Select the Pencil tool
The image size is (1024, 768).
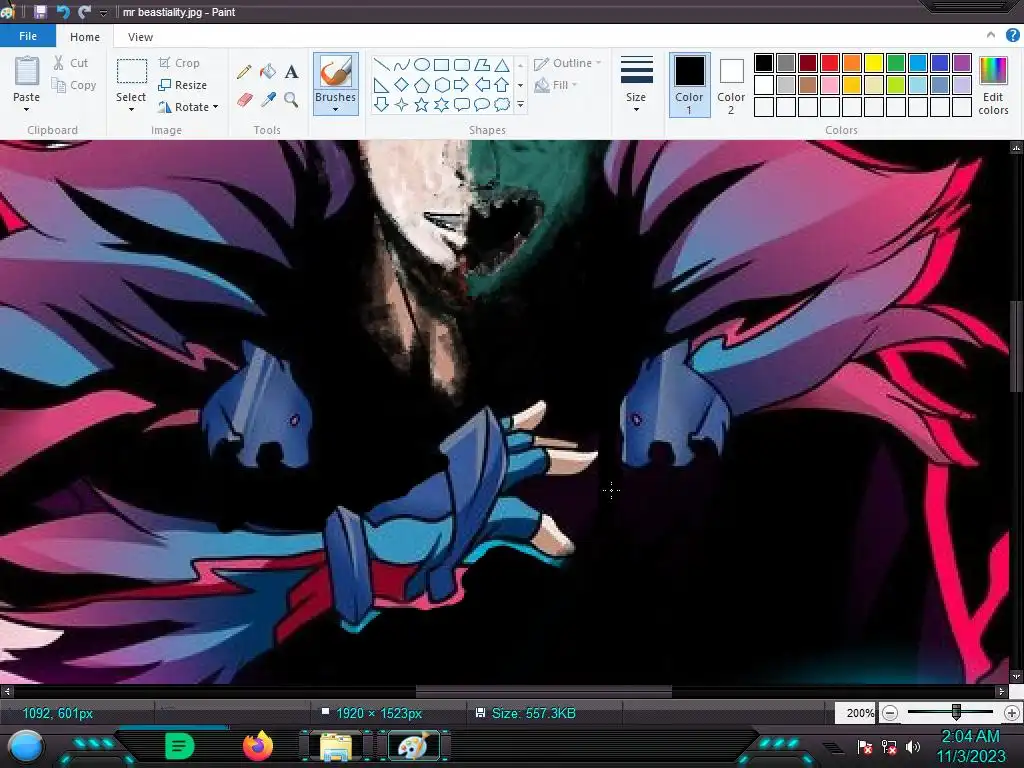[244, 71]
